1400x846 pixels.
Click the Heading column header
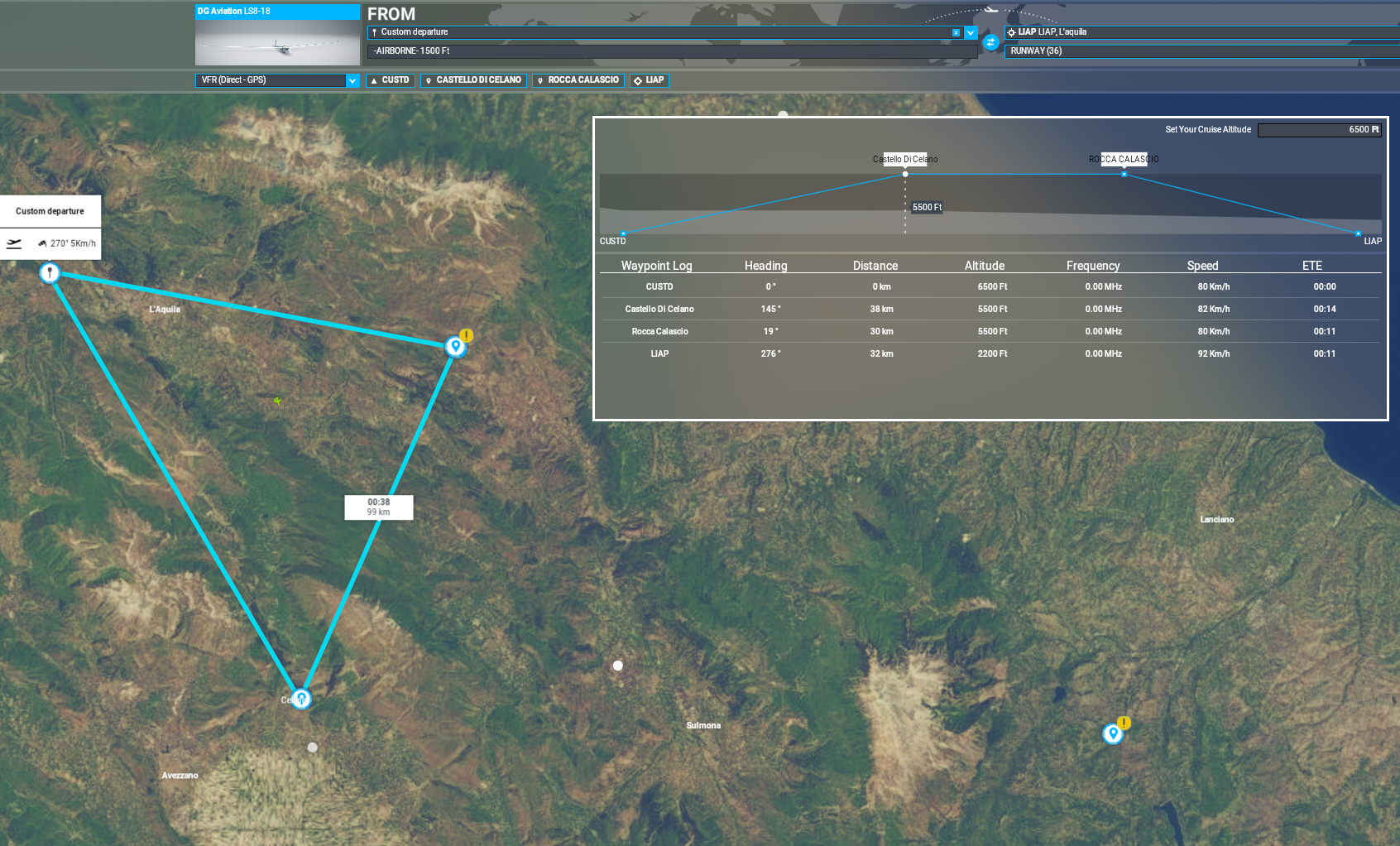765,266
